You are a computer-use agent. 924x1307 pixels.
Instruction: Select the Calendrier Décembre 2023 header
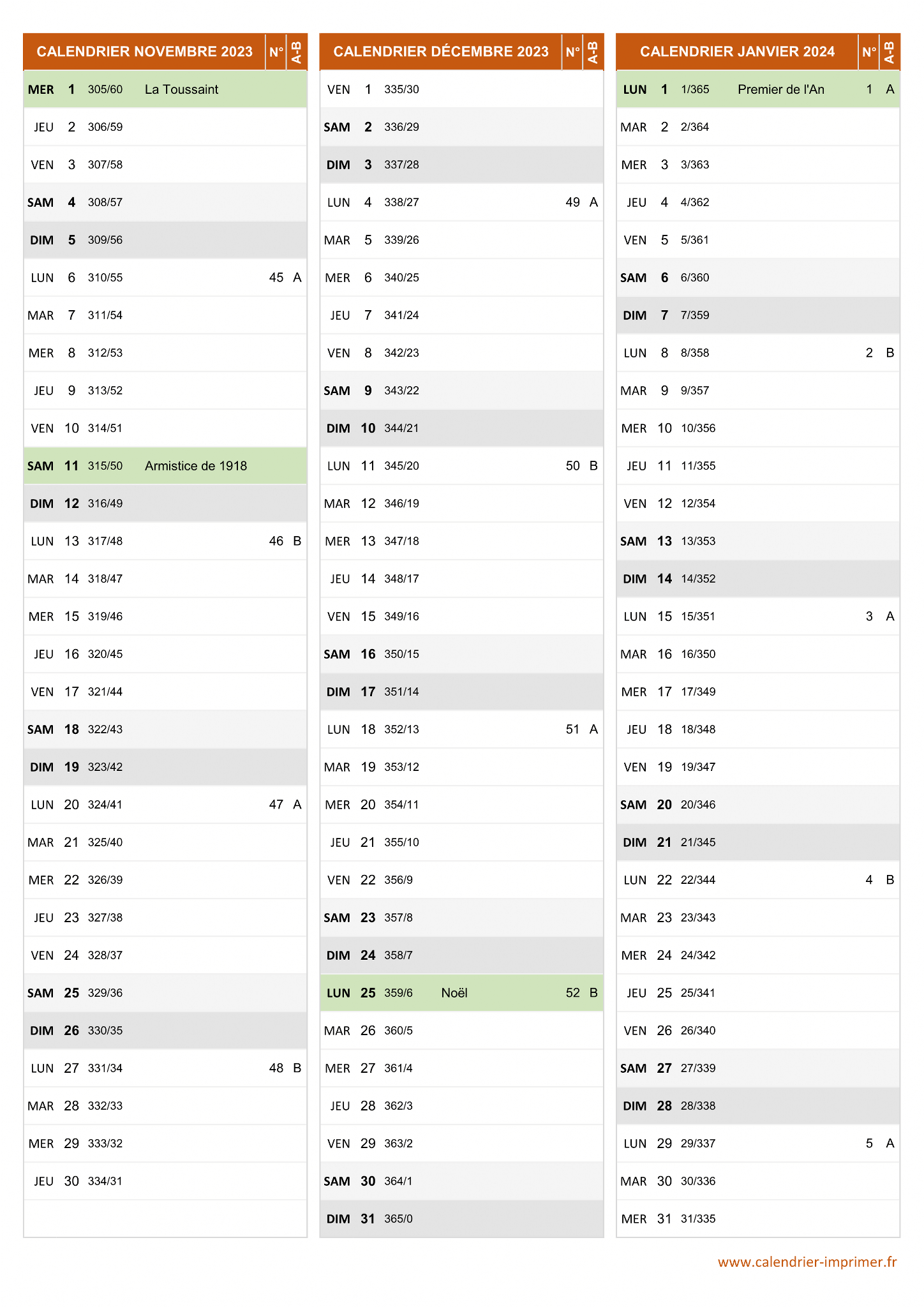point(441,52)
